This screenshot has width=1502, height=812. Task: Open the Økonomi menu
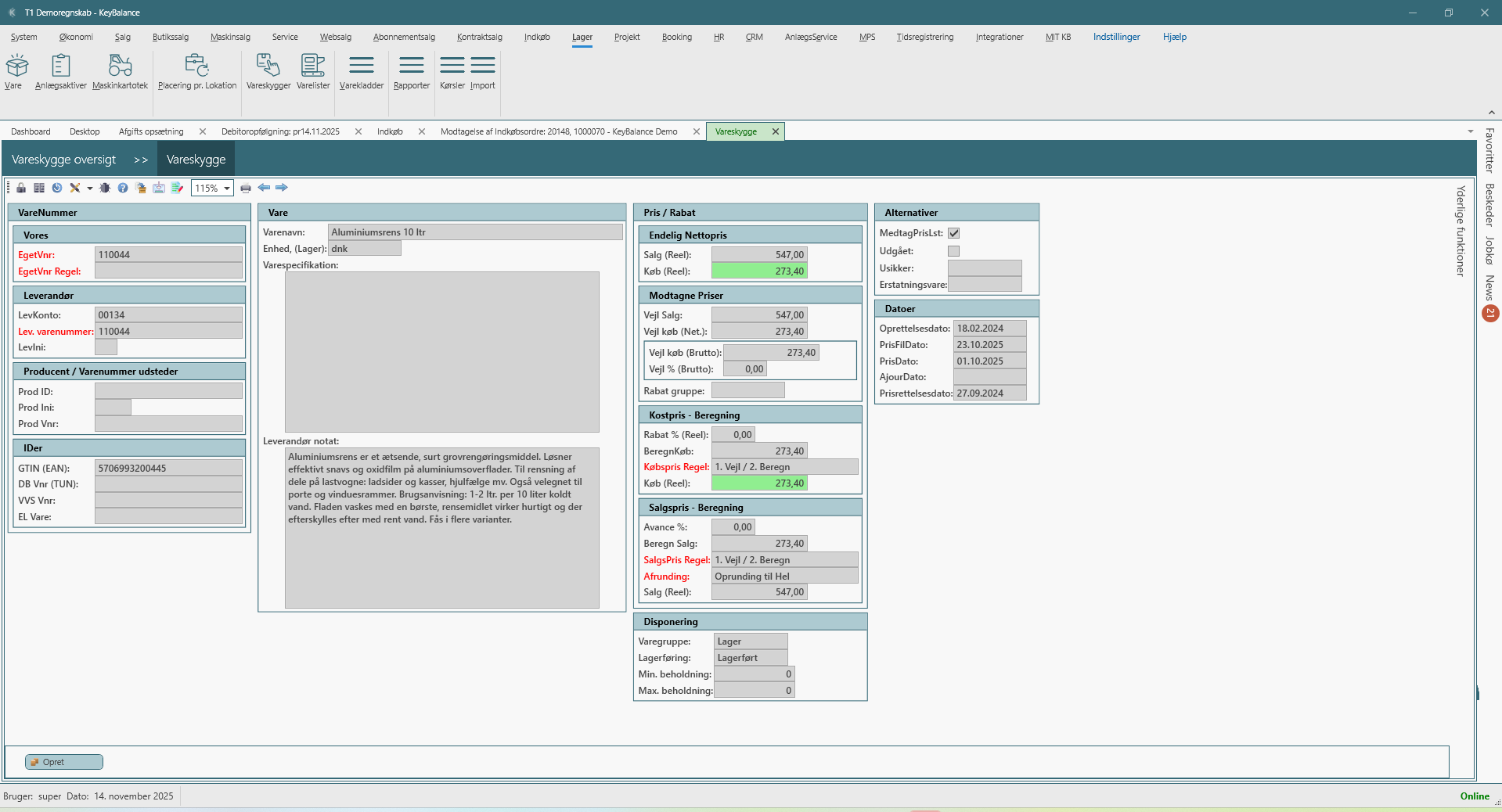click(76, 37)
